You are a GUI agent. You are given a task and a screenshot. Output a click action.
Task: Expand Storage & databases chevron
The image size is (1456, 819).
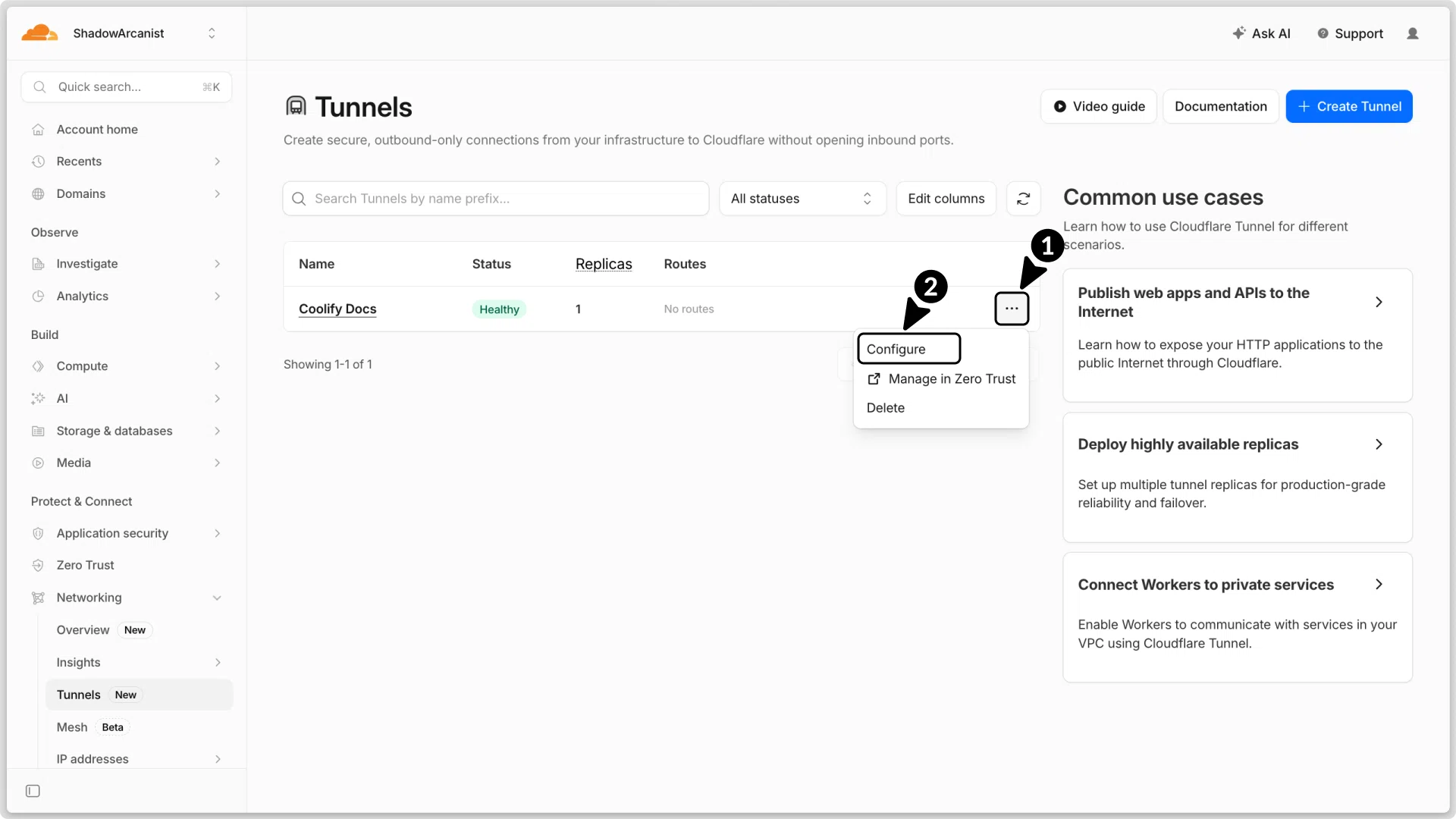(x=218, y=431)
